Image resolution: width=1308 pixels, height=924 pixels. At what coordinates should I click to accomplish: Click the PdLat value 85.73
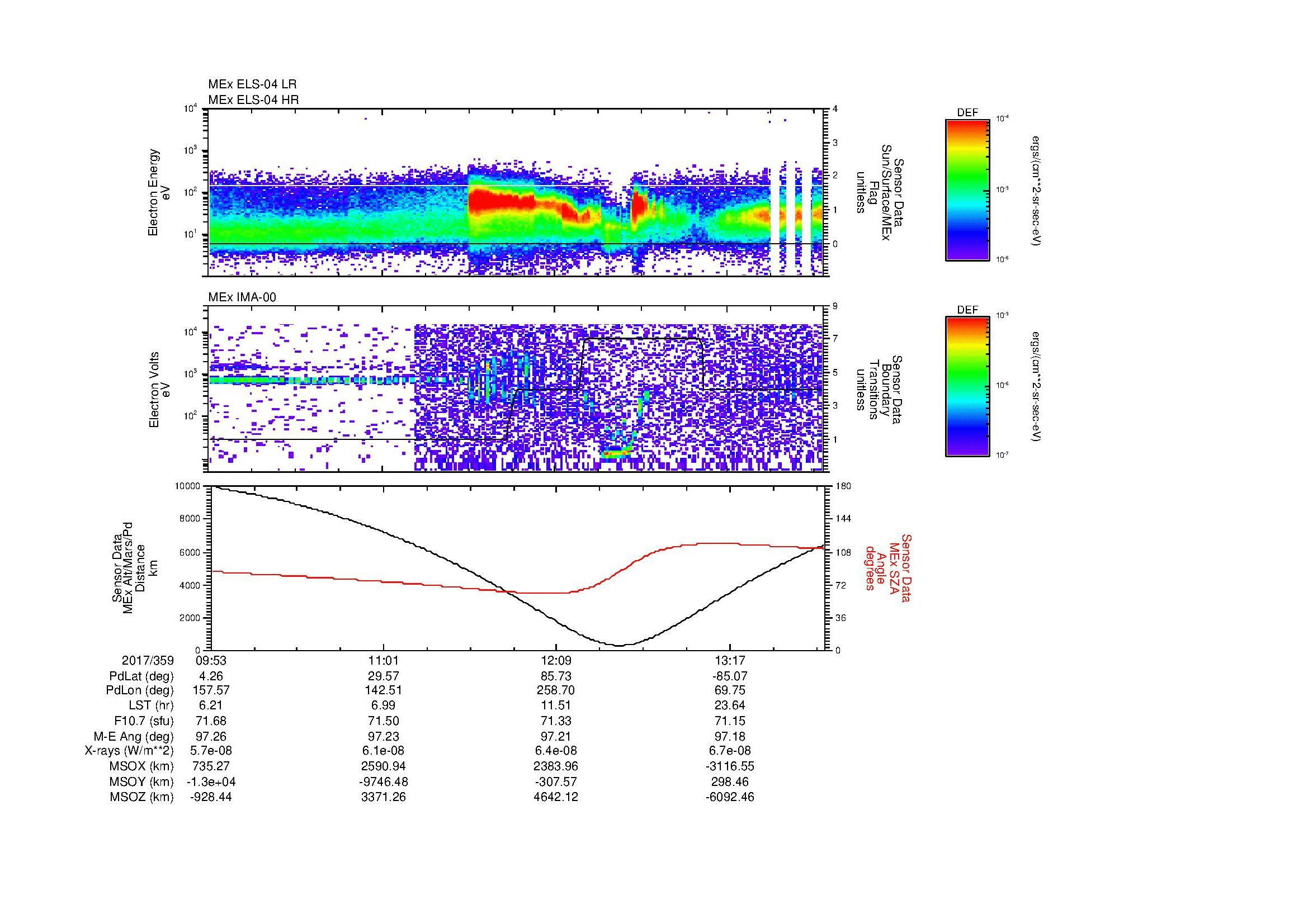556,676
